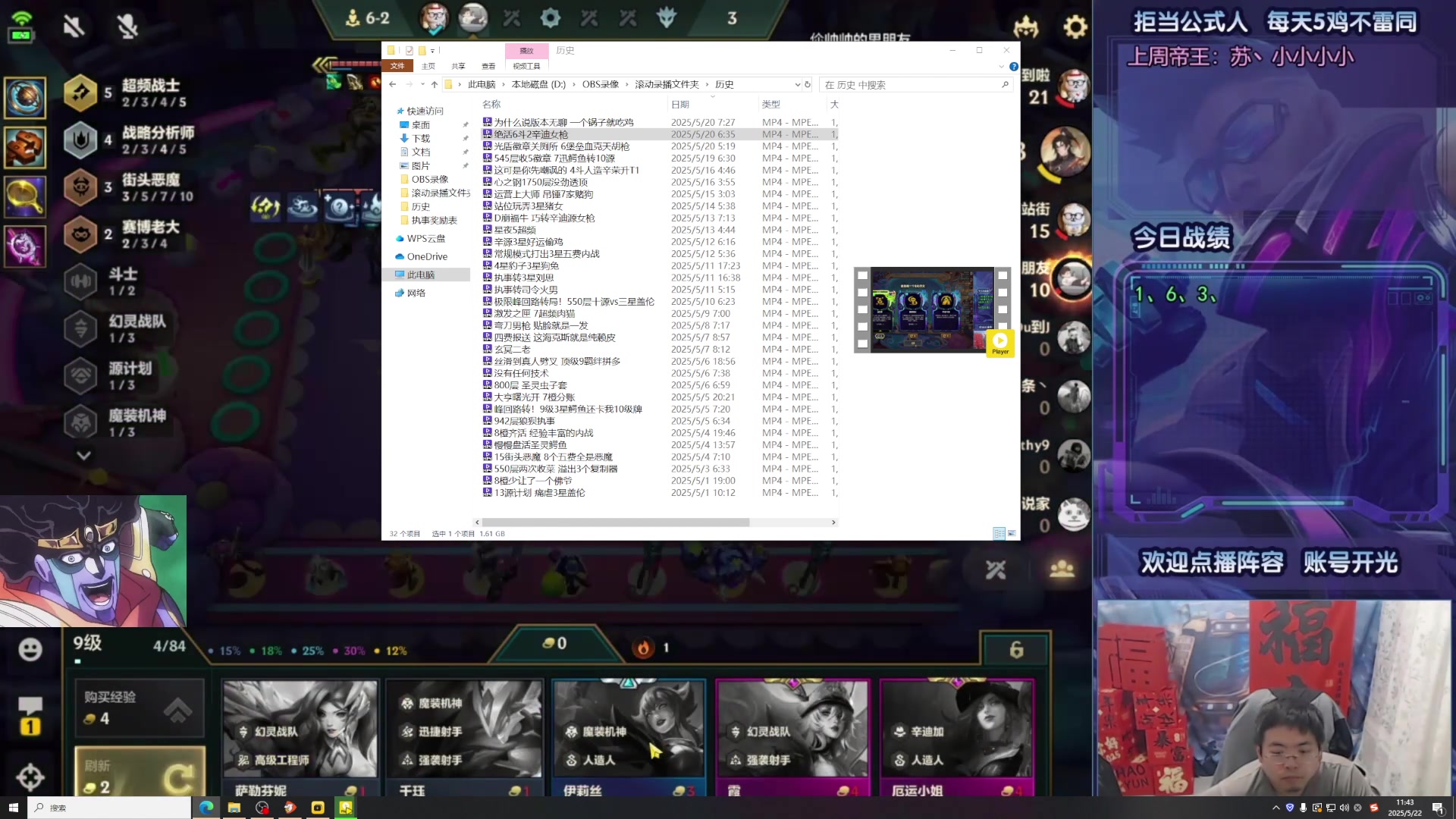Open quick access toolbar customize dropdown
The height and width of the screenshot is (819, 1456).
coord(433,51)
